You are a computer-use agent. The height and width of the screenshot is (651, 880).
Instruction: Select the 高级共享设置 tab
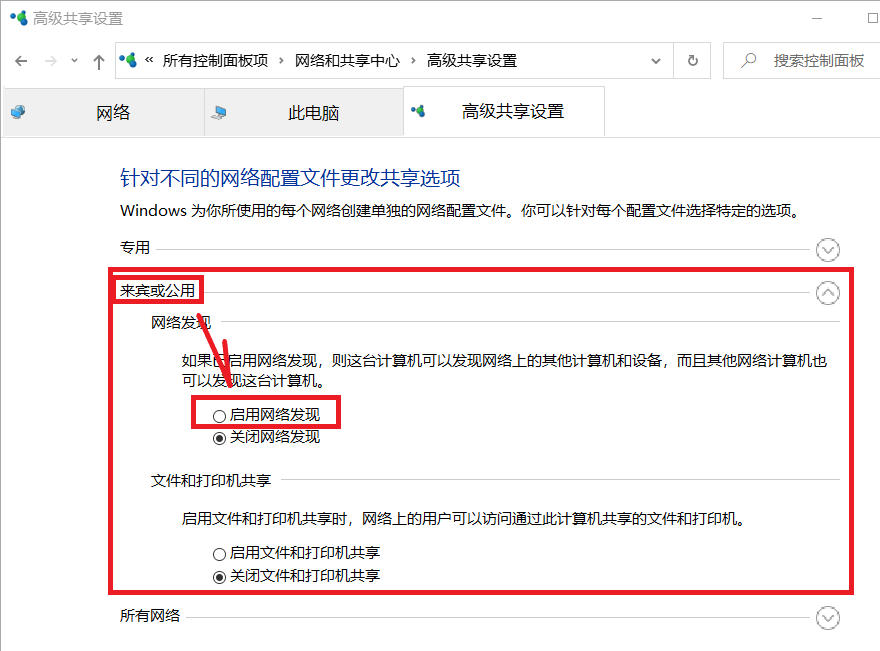coord(504,111)
